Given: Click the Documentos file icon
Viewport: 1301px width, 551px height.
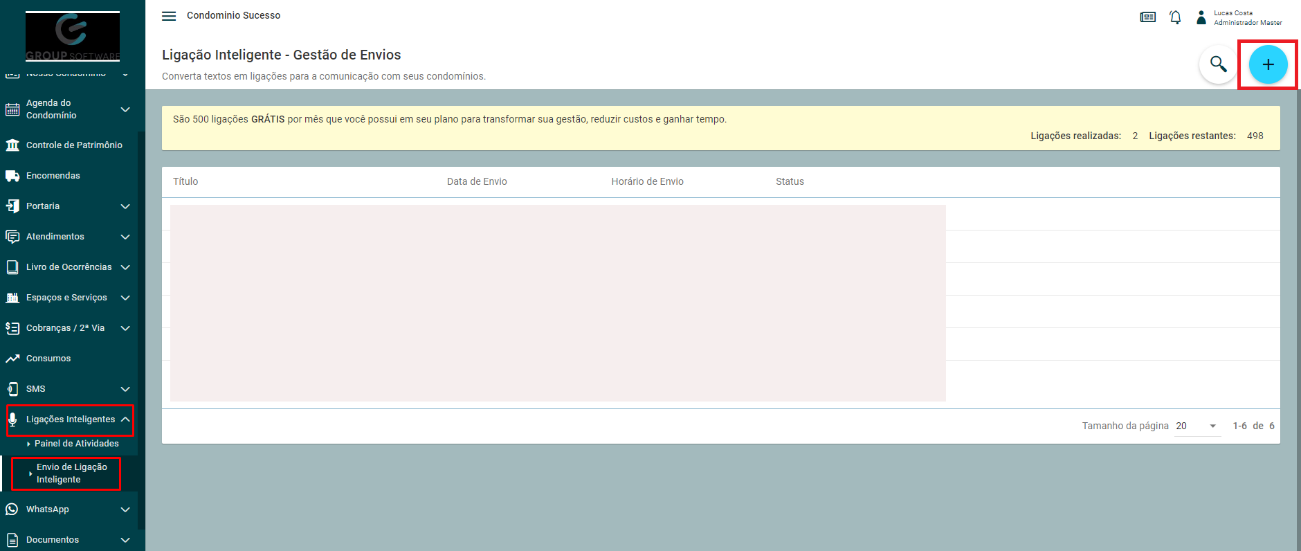Looking at the screenshot, I should [13, 540].
